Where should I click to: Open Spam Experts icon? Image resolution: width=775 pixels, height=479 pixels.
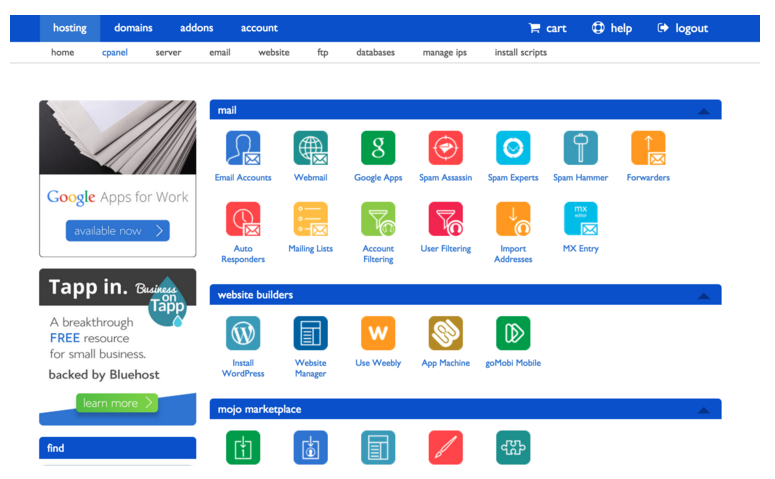tap(513, 148)
